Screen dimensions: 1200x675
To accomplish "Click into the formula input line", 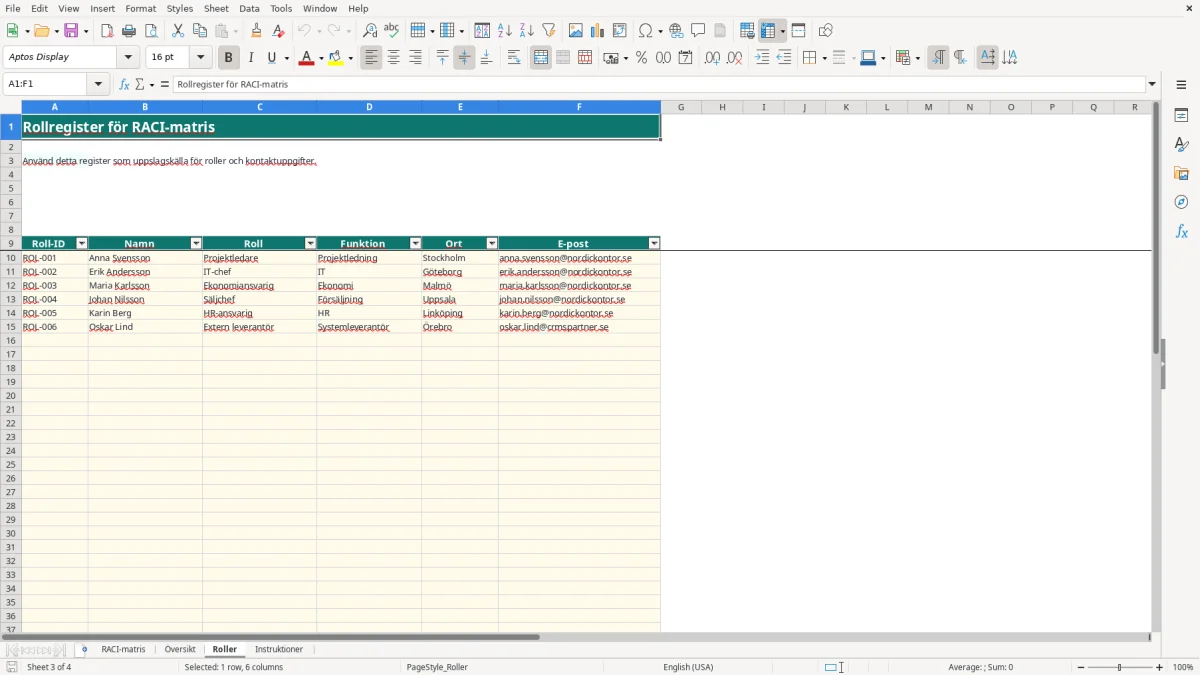I will 660,85.
